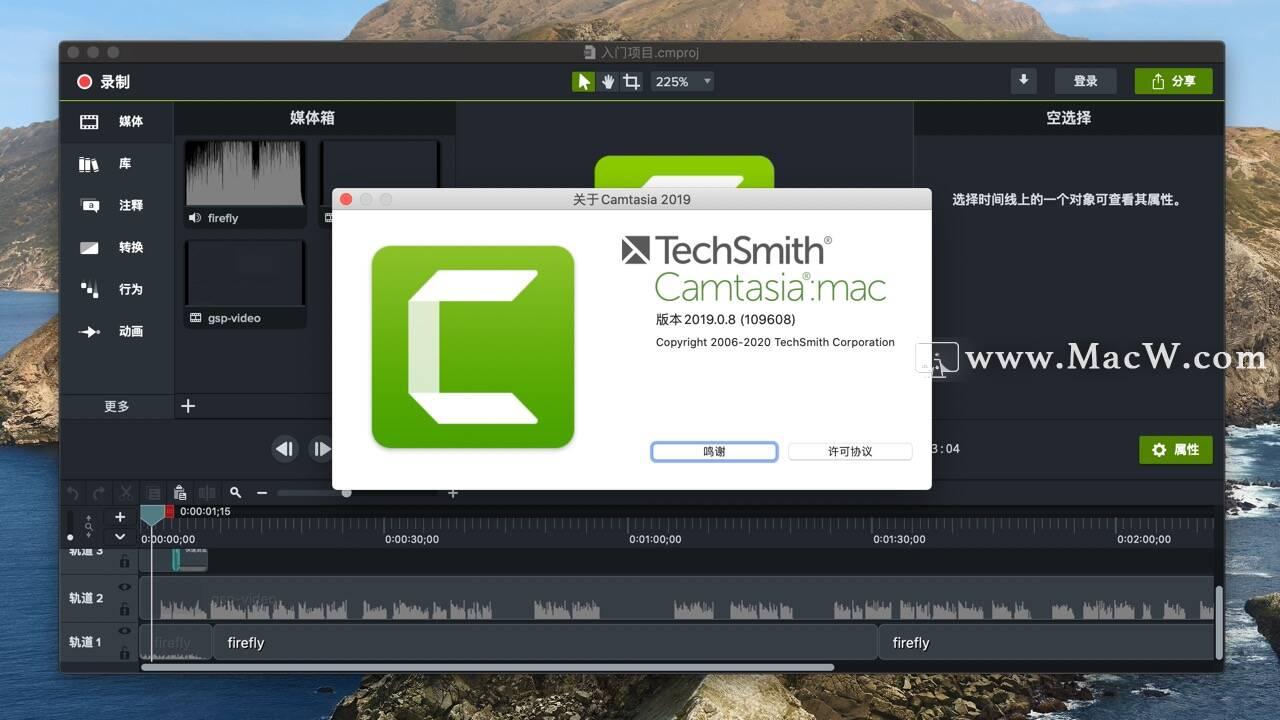Click the timeline playhead marker
The width and height of the screenshot is (1280, 720).
pos(152,515)
